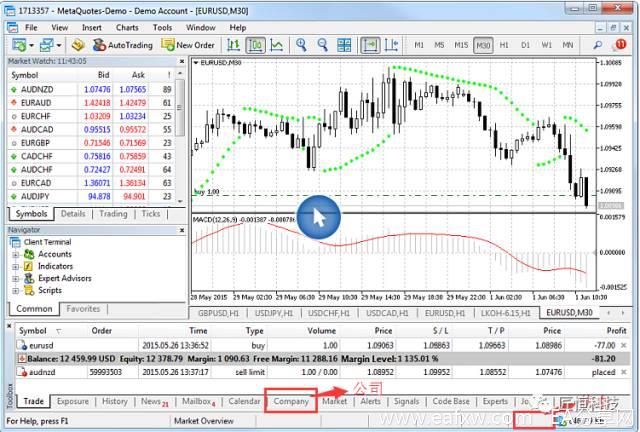Toggle the chart auto scroll icon
Screen dimensions: 640x432
tap(370, 45)
